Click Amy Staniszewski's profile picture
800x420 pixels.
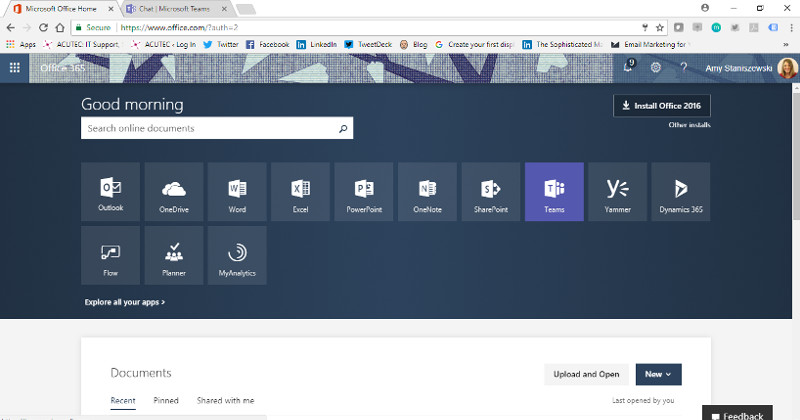point(787,68)
